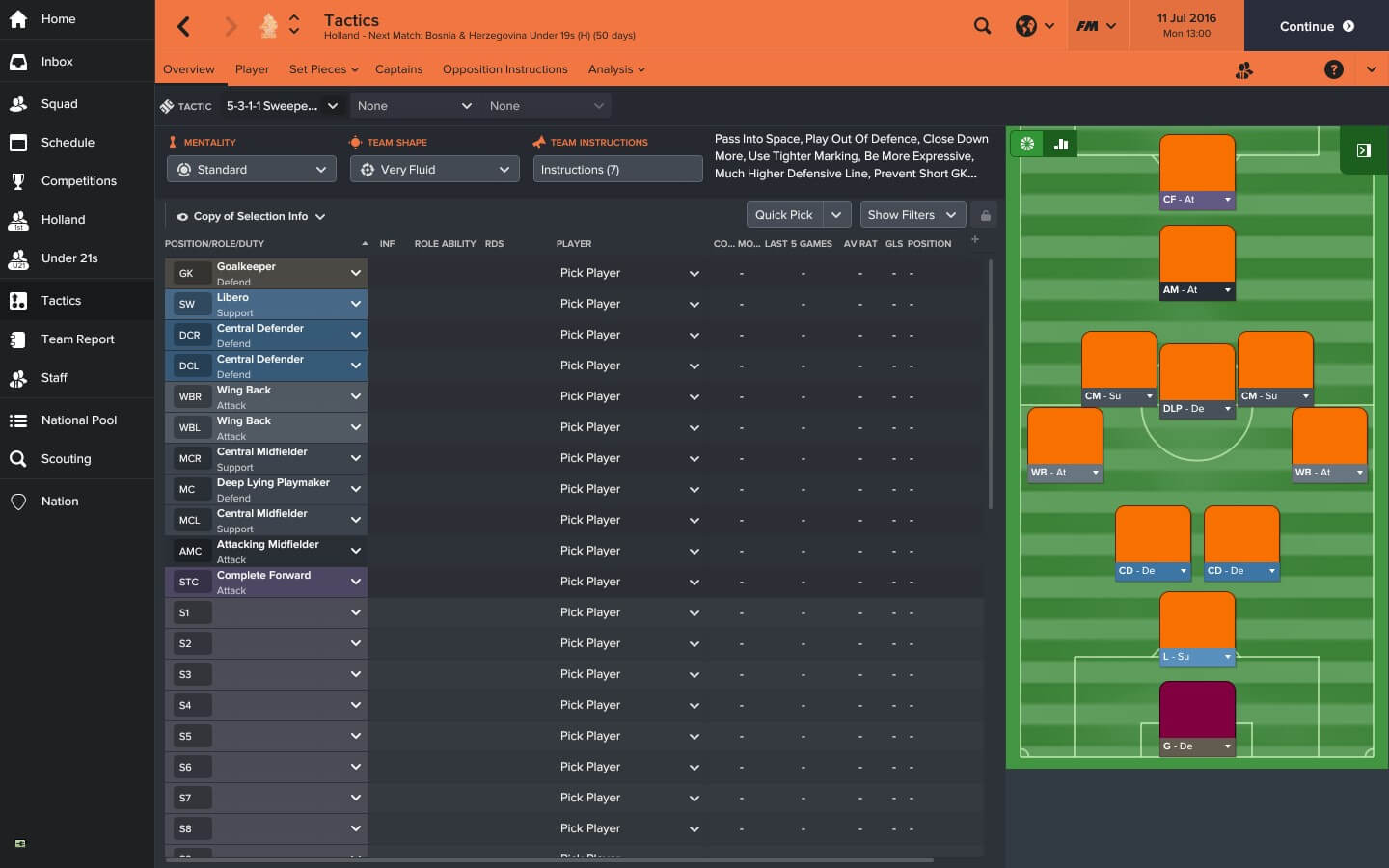1389x868 pixels.
Task: Open the Set Pieces tab menu
Action: click(x=323, y=69)
